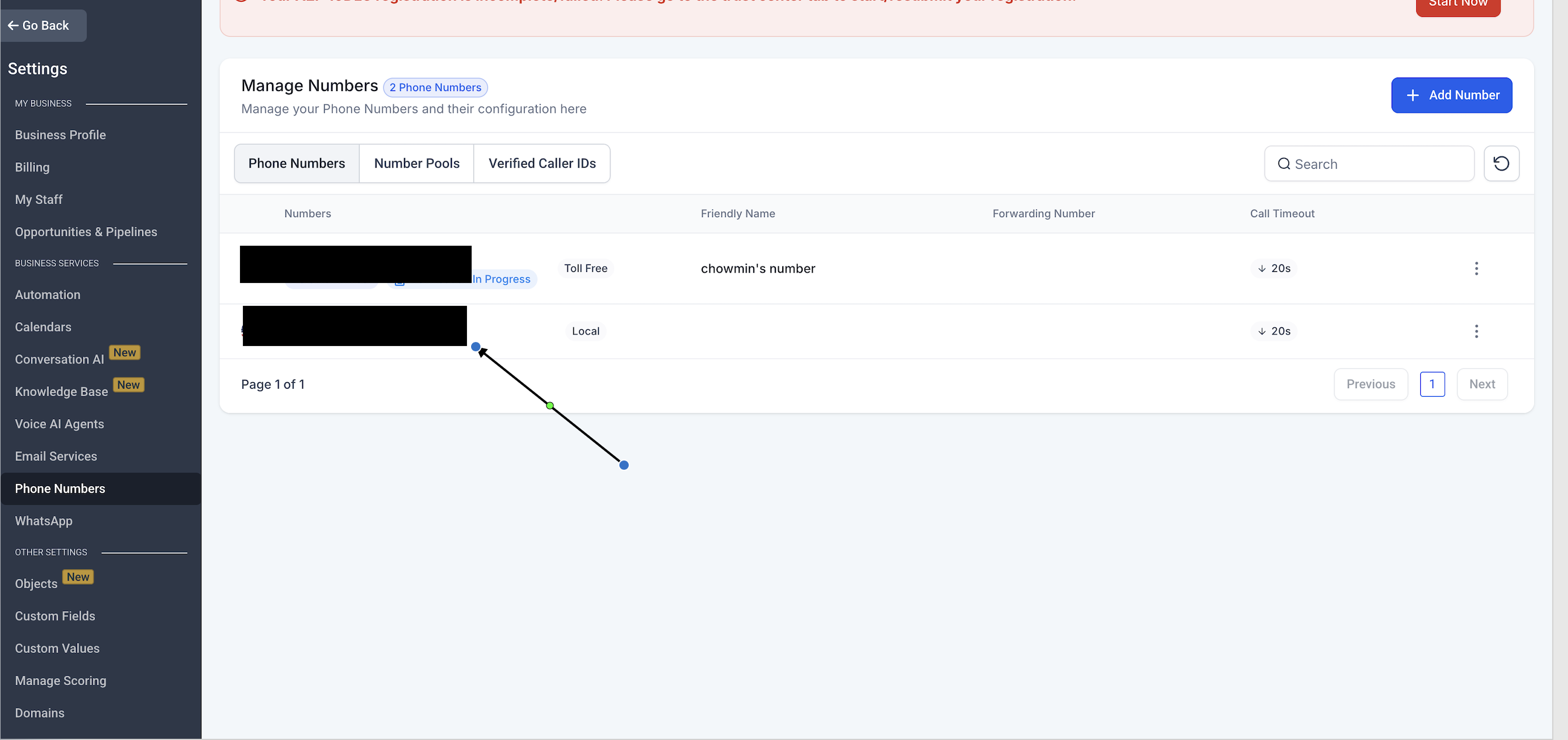Switch to the Number Pools tab

point(416,163)
